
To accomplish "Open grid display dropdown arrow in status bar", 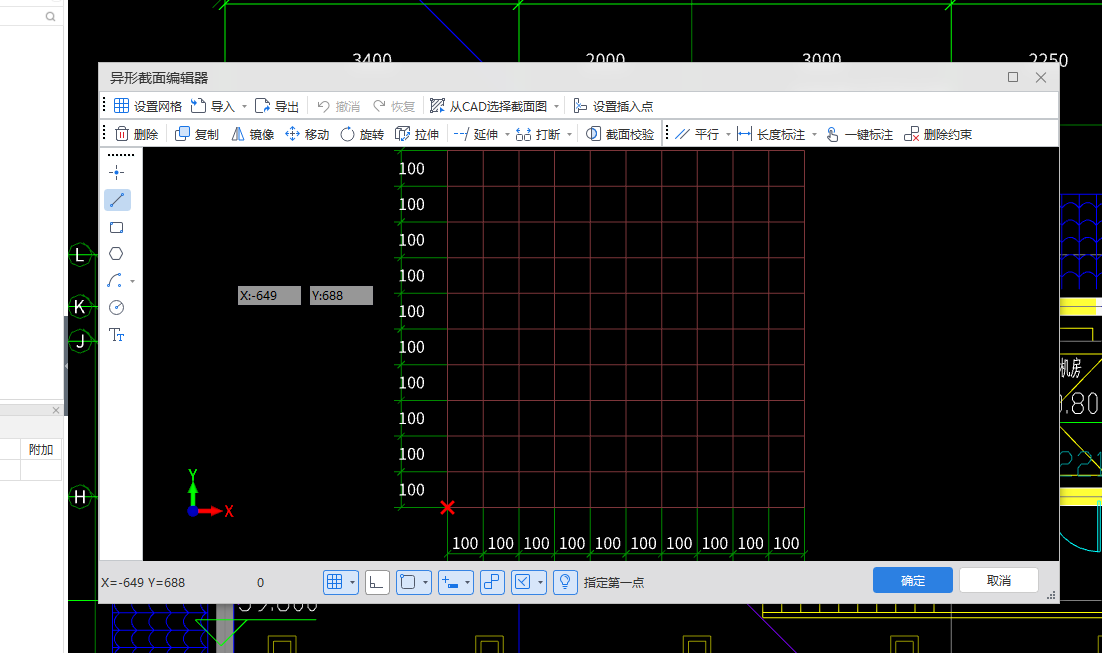I will coord(352,582).
